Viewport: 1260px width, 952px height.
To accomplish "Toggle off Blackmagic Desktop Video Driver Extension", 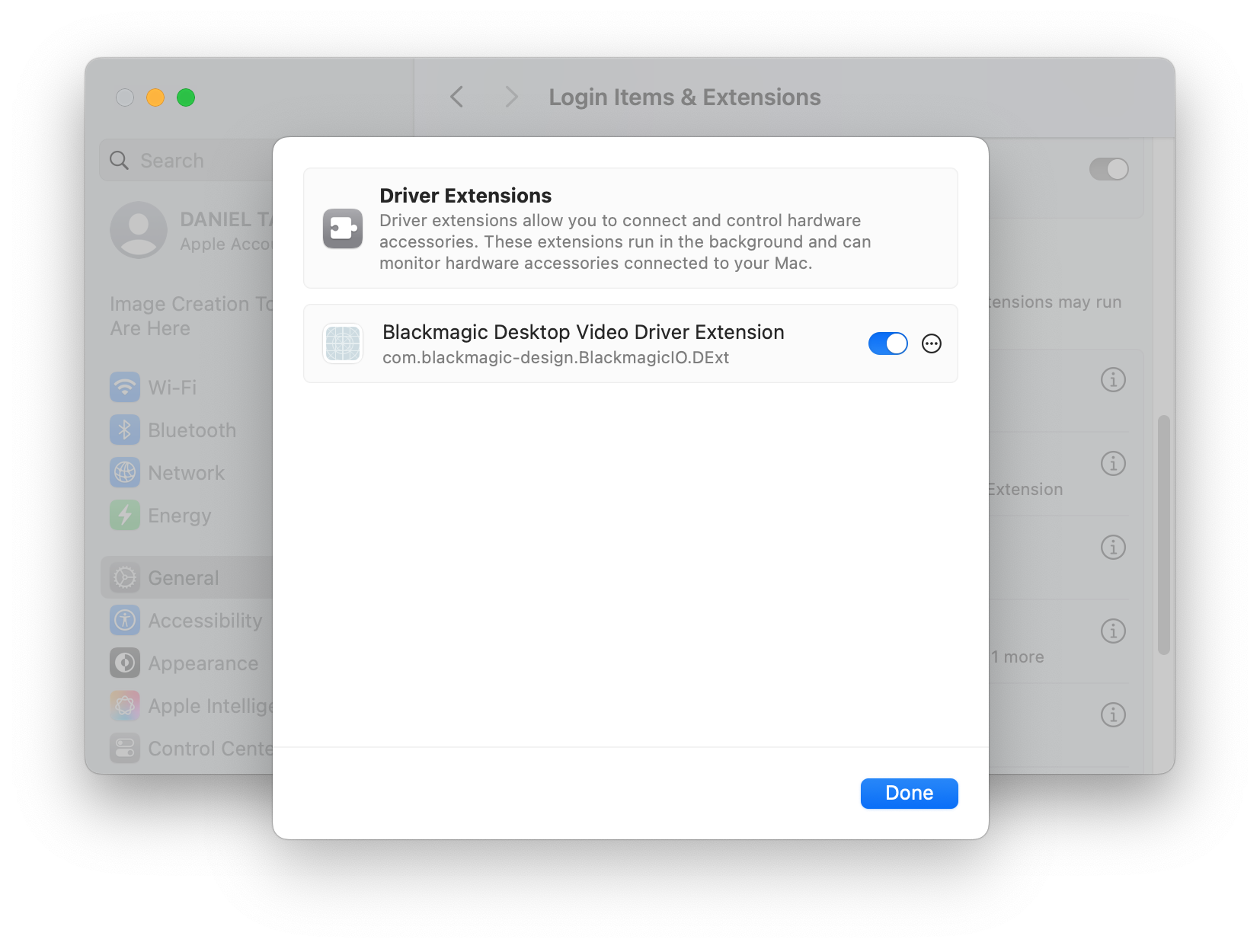I will [887, 343].
